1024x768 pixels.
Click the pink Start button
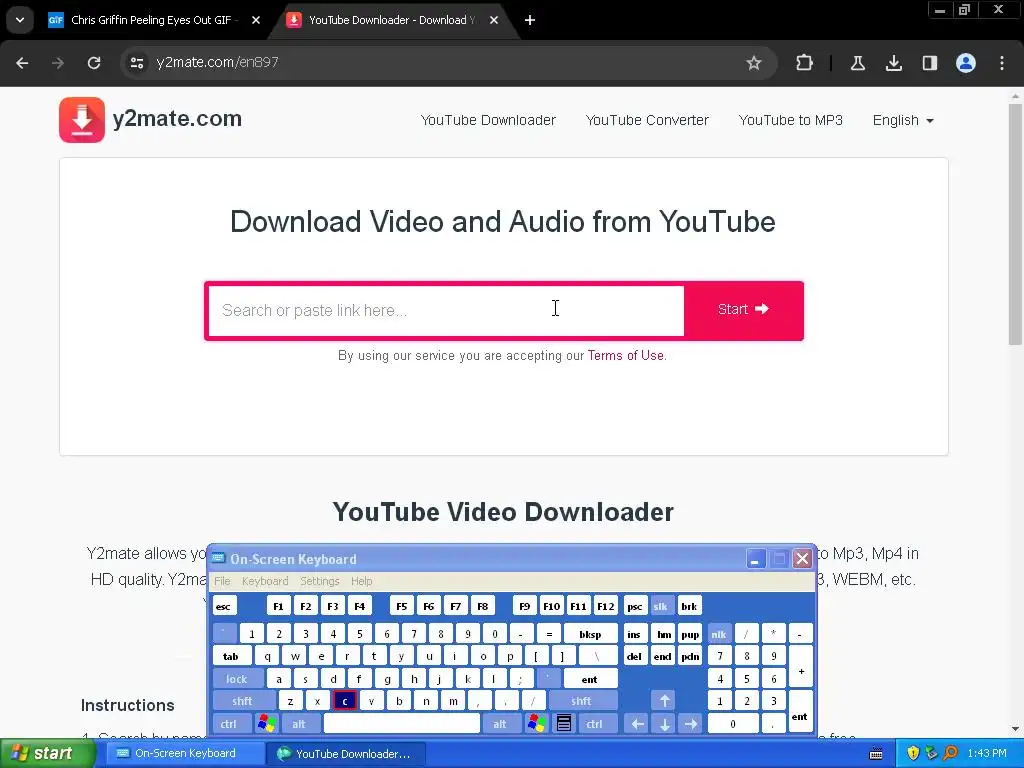click(x=743, y=310)
